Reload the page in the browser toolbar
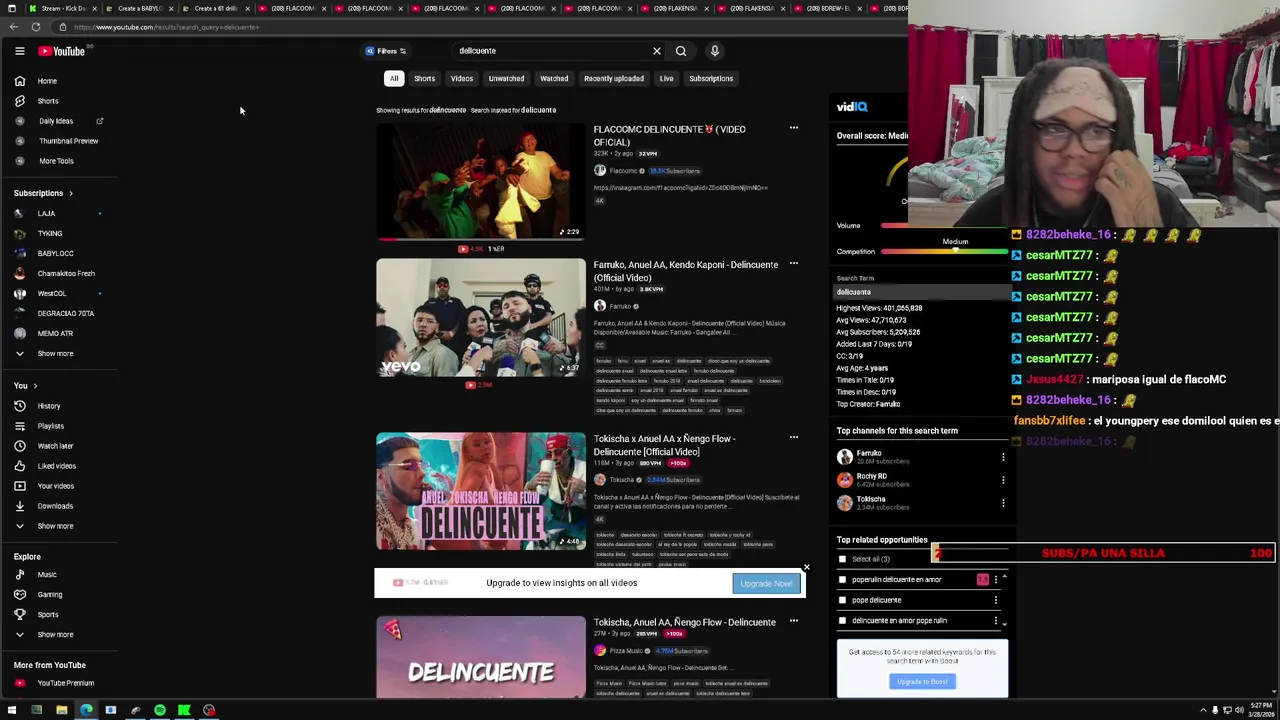The image size is (1280, 720). 35,27
